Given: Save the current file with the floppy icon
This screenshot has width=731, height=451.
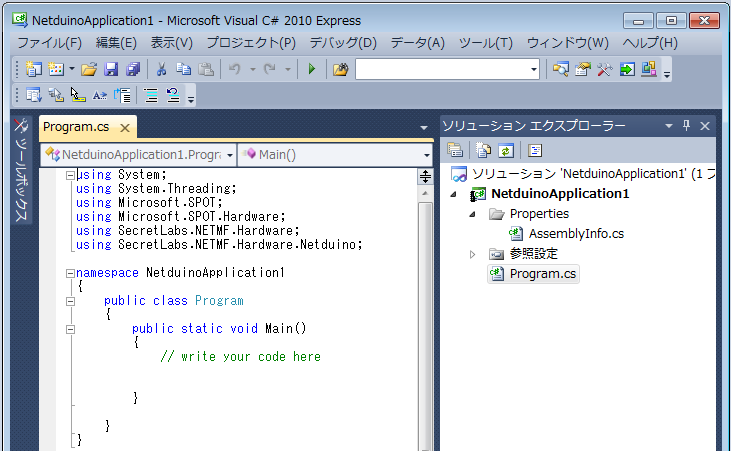Looking at the screenshot, I should click(111, 69).
